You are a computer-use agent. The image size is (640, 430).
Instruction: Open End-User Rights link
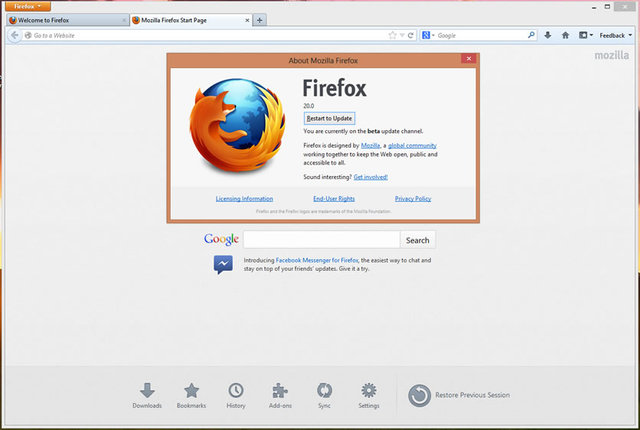[x=334, y=199]
